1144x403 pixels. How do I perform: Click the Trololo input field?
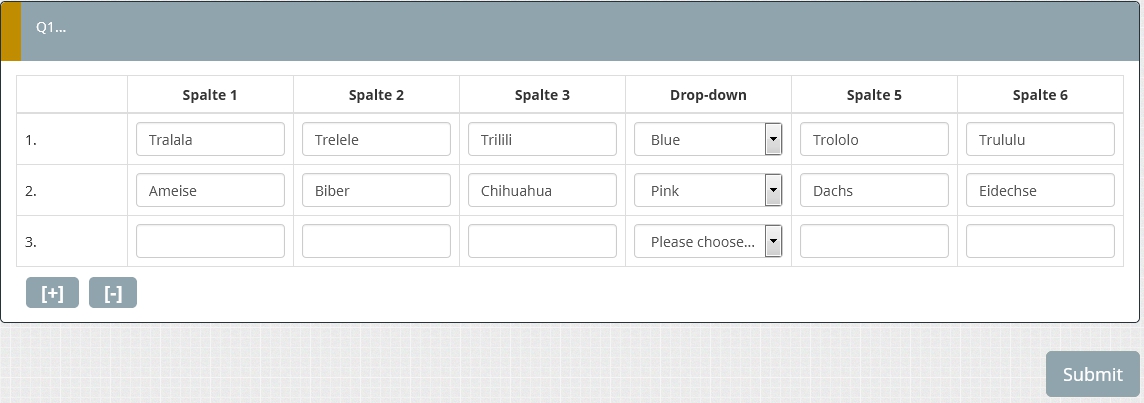(x=874, y=140)
